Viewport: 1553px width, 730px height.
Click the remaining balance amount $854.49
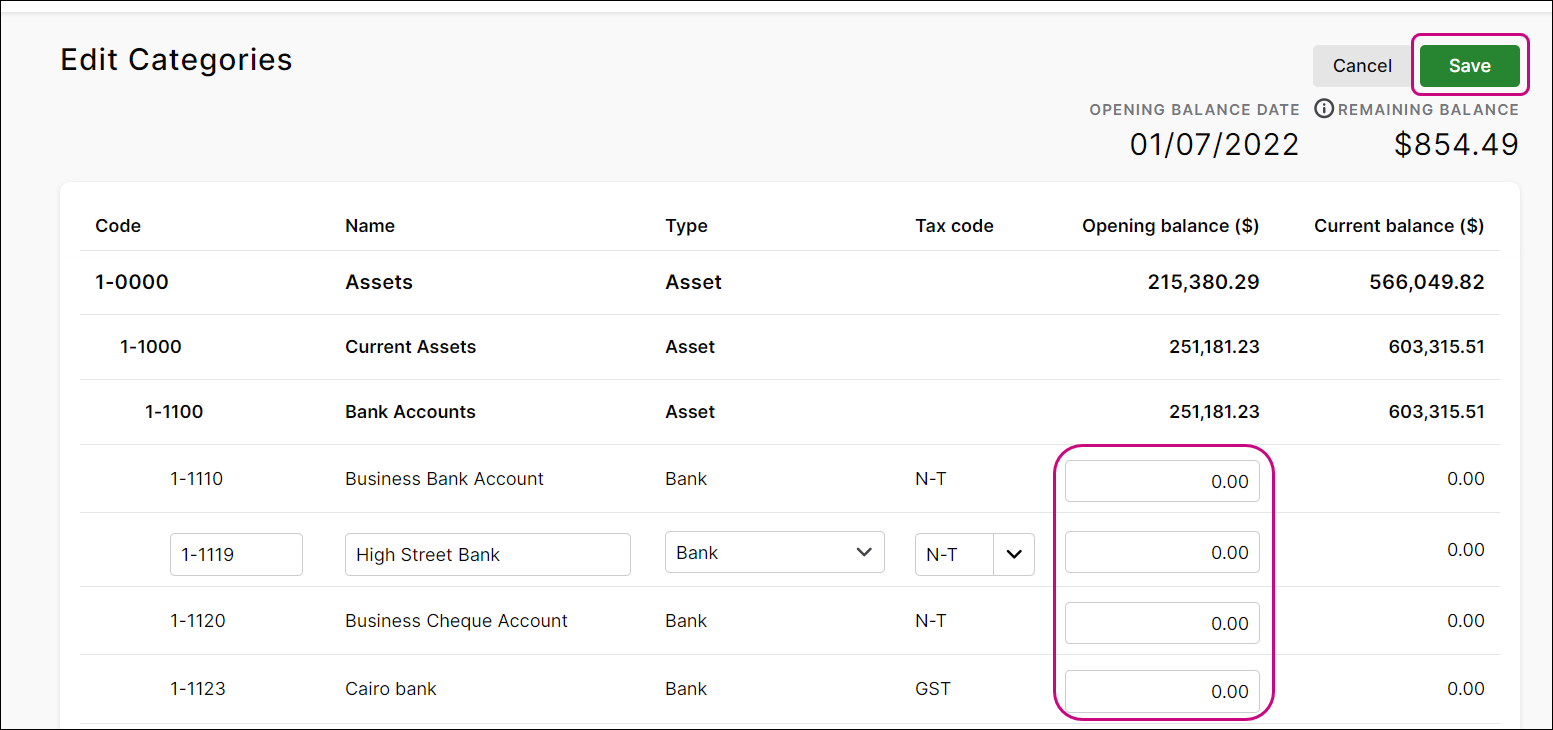coord(1456,144)
